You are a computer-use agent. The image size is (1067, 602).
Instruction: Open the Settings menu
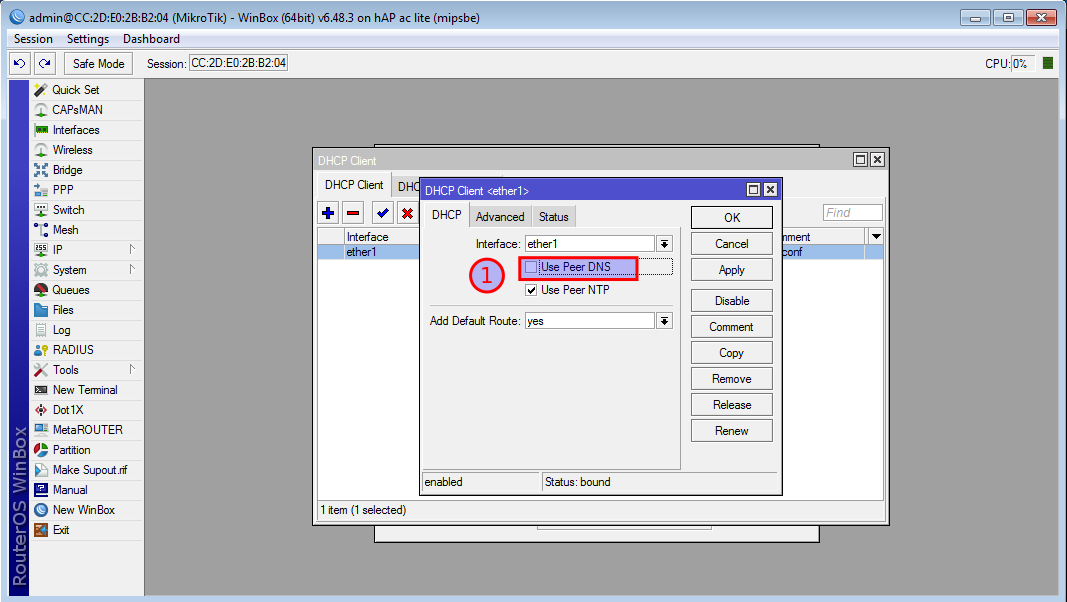[x=88, y=39]
